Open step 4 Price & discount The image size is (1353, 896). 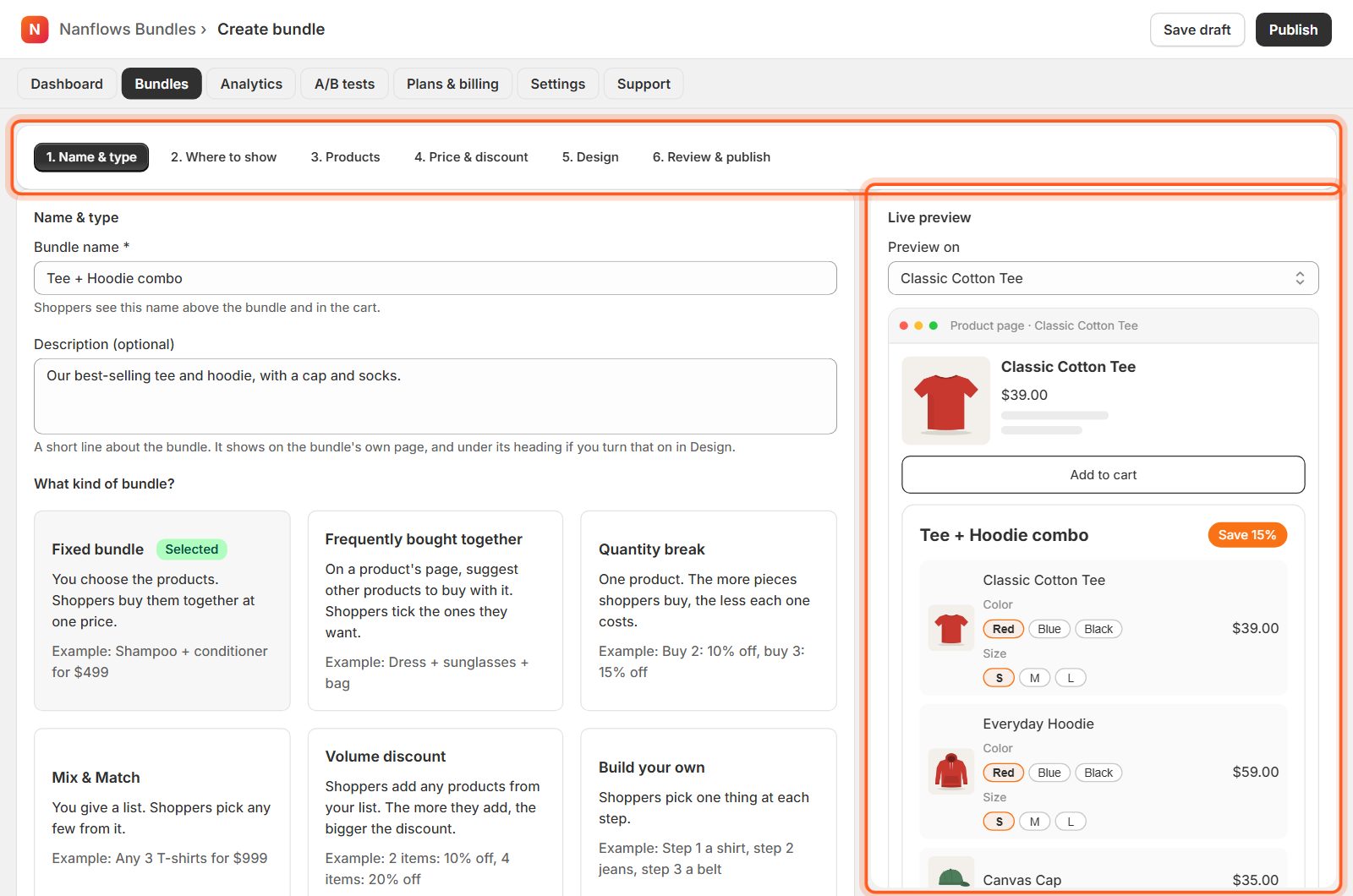pos(471,157)
